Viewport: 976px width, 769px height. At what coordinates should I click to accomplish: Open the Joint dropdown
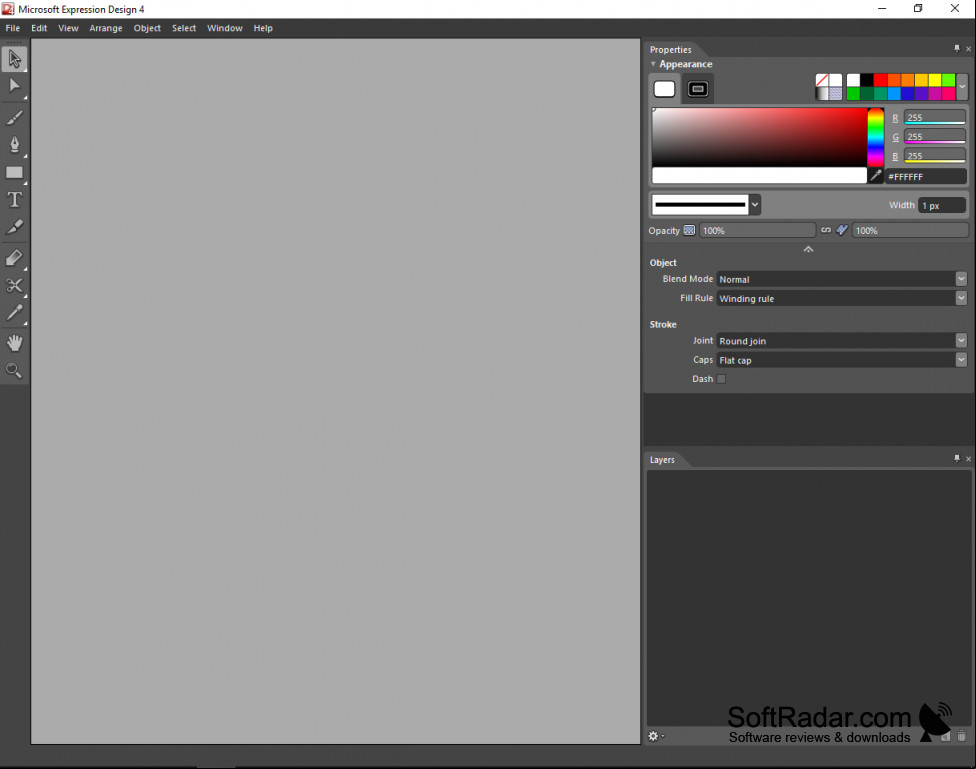coord(961,341)
